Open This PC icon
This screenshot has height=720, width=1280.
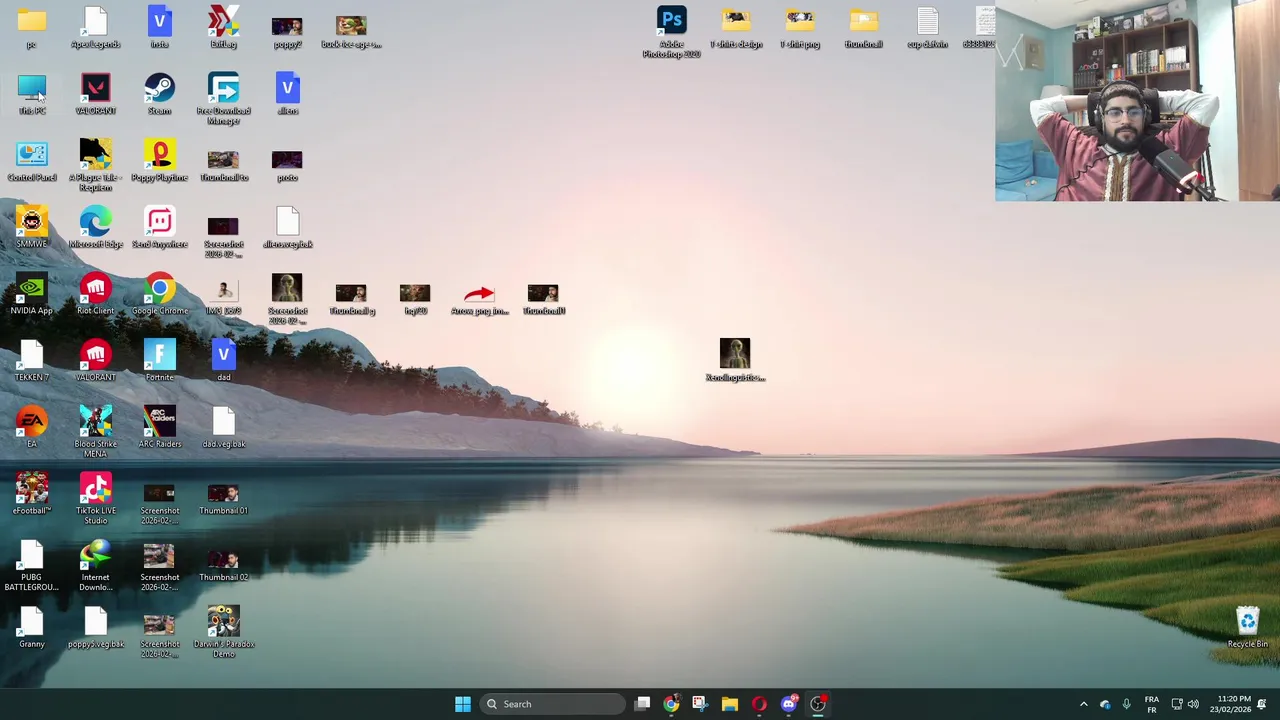click(x=32, y=95)
